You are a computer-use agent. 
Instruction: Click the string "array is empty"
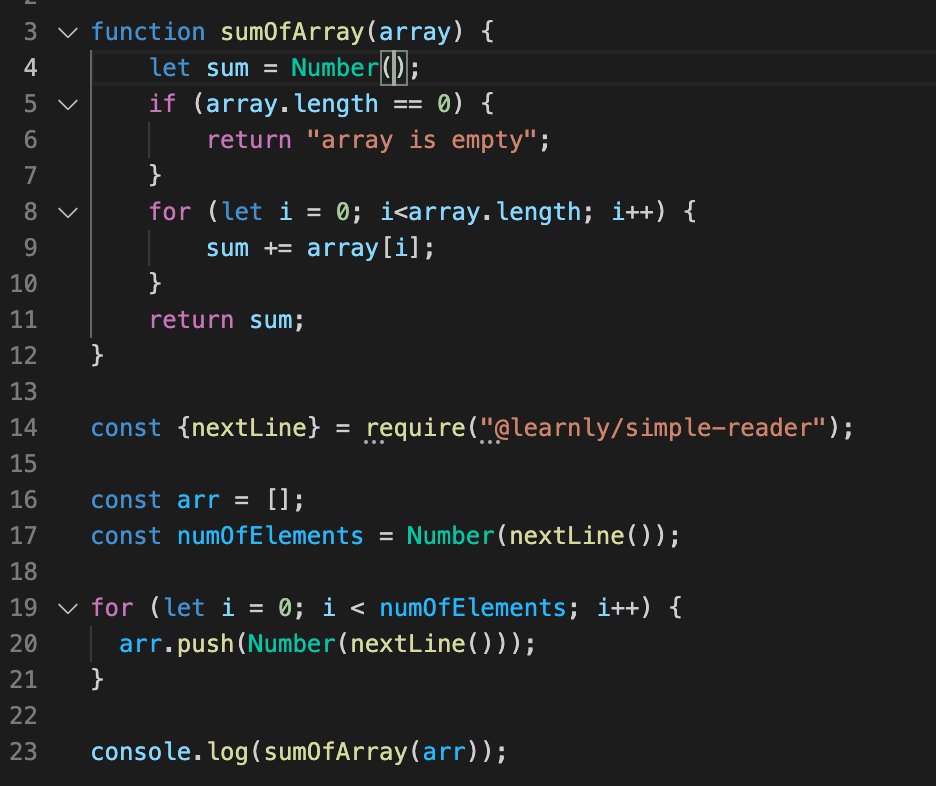pyautogui.click(x=421, y=140)
